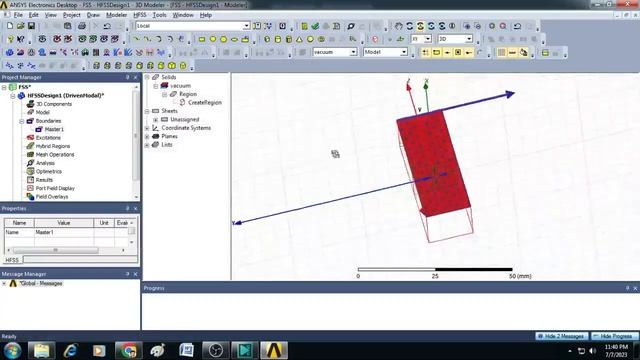This screenshot has width=640, height=360.
Task: Open the HFSS menu
Action: pyautogui.click(x=140, y=15)
